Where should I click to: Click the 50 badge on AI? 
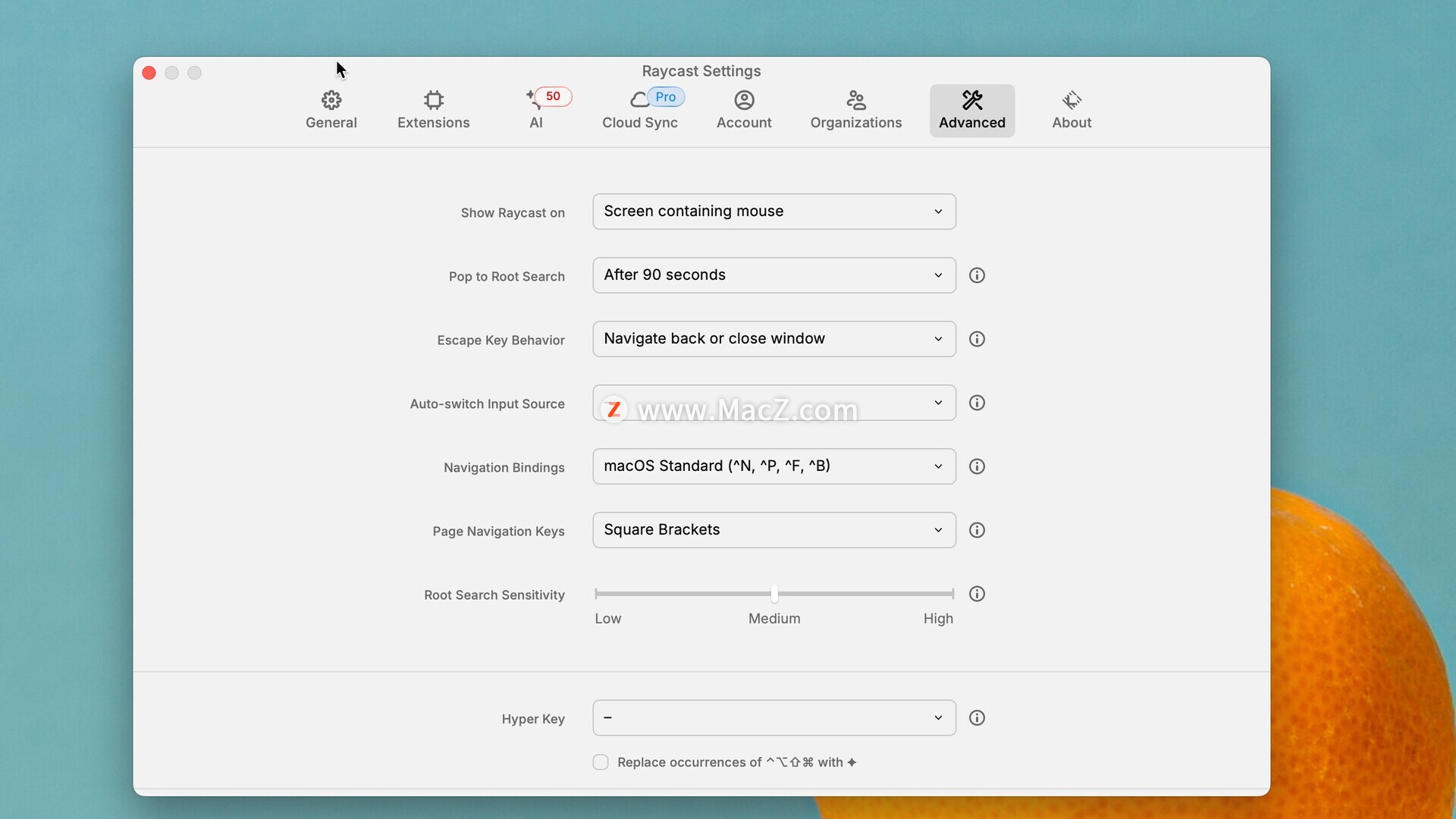point(553,96)
